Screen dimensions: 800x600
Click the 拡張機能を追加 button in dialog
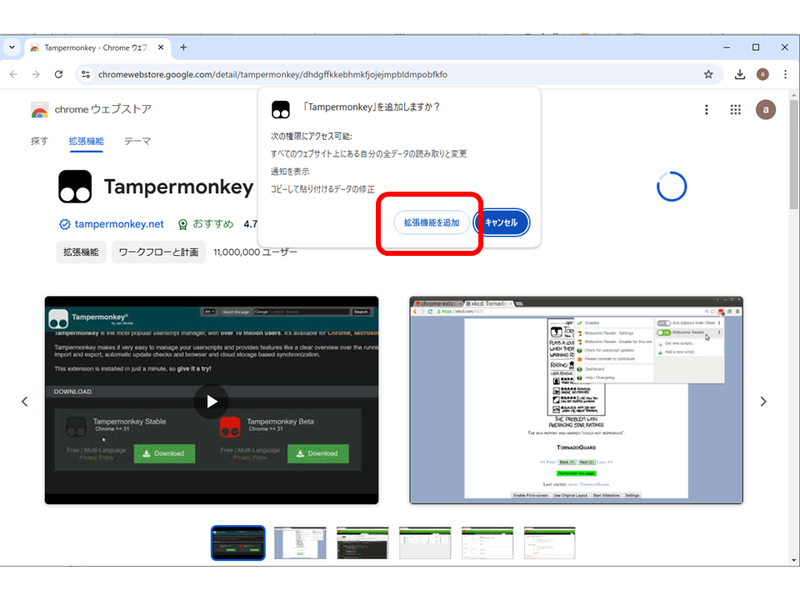(x=432, y=222)
